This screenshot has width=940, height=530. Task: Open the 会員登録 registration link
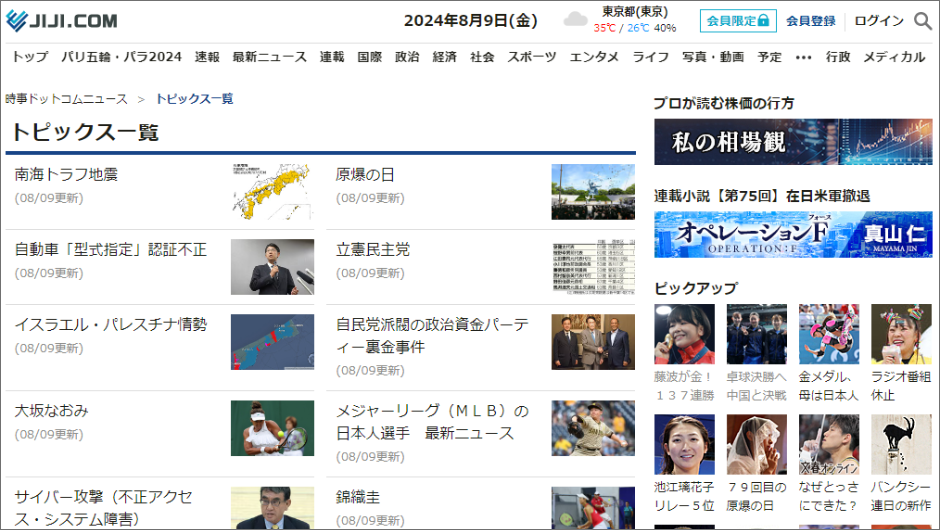coord(810,21)
